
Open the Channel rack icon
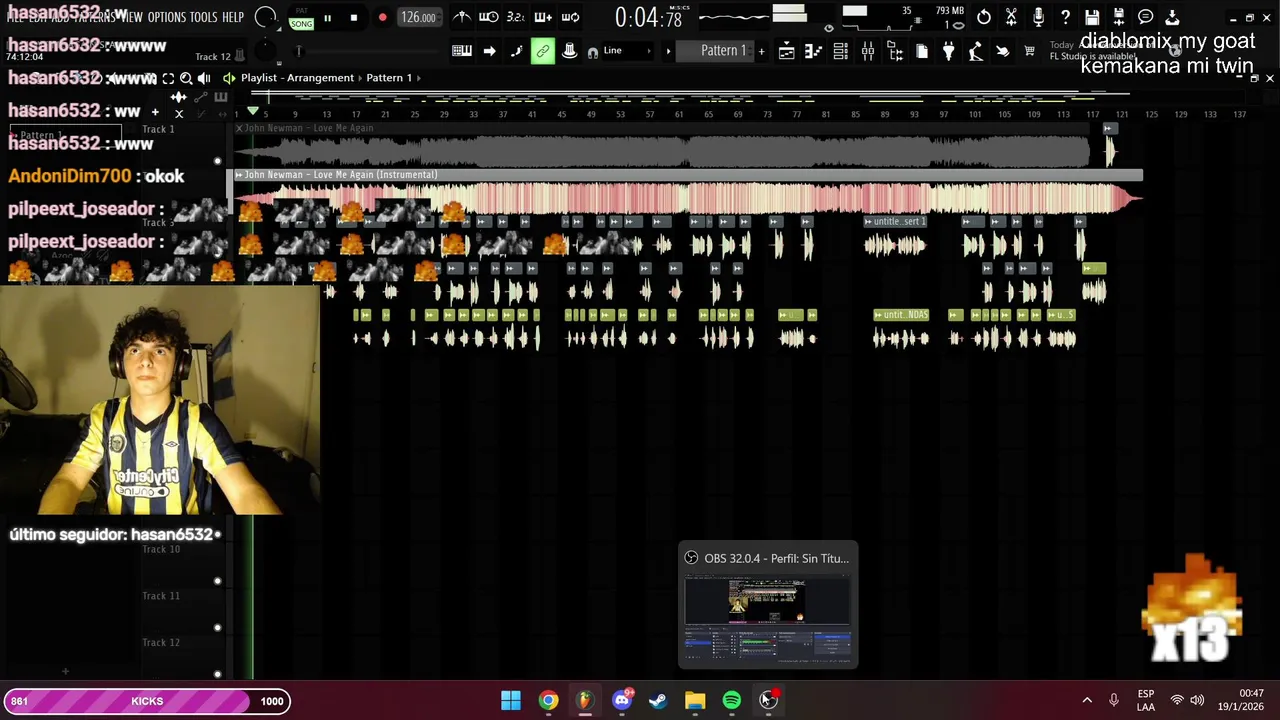click(x=841, y=51)
